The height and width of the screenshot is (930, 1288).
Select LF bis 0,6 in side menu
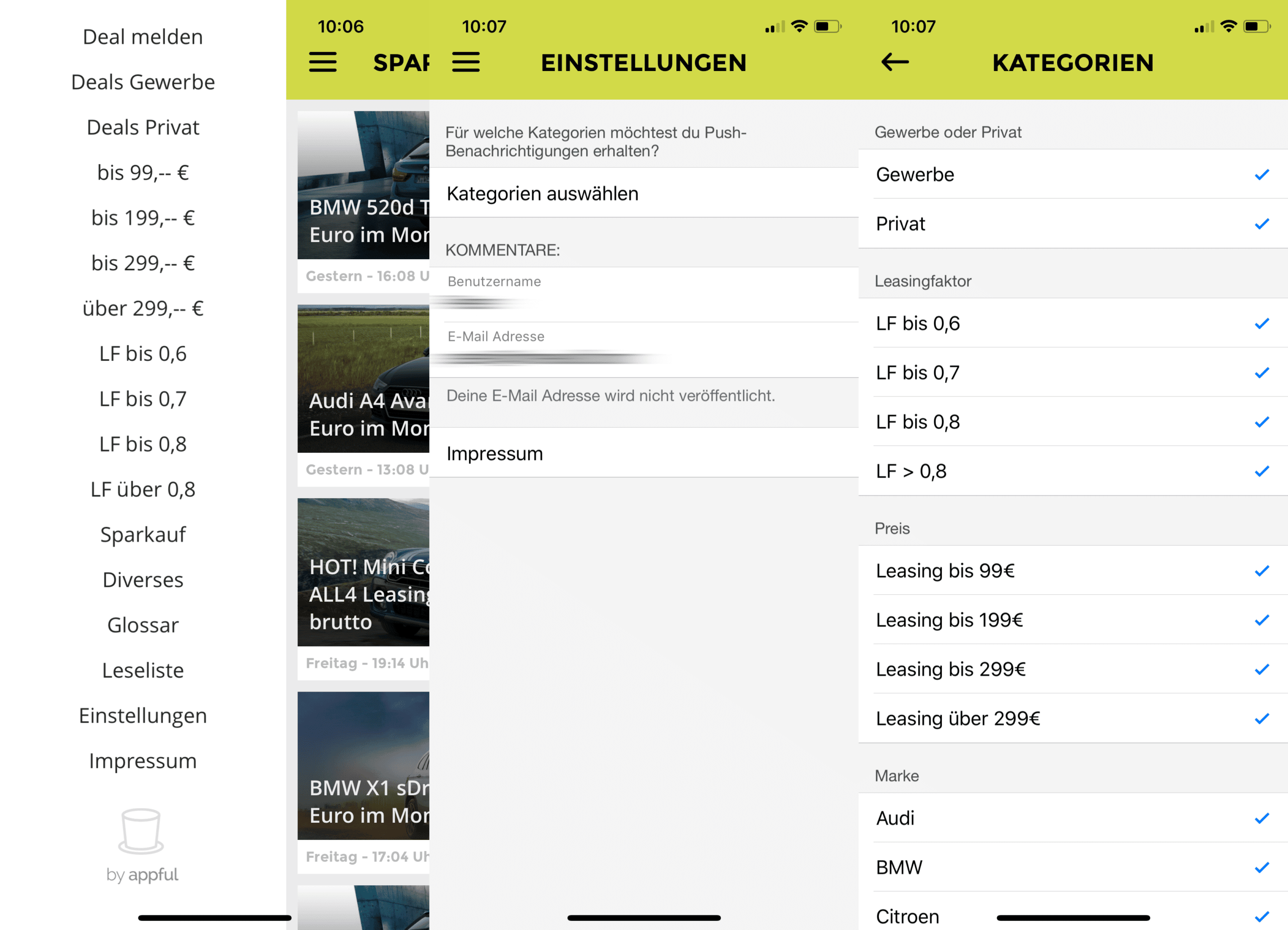tap(143, 354)
